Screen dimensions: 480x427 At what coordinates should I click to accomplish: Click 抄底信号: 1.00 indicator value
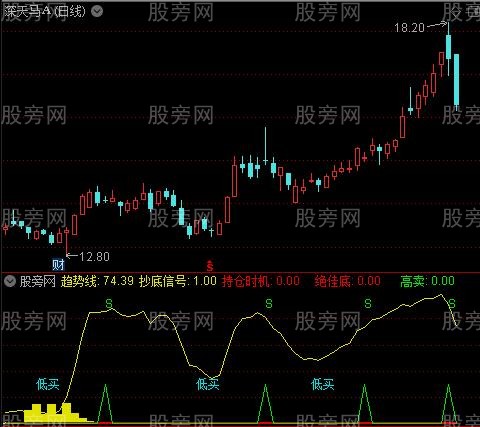coord(178,281)
